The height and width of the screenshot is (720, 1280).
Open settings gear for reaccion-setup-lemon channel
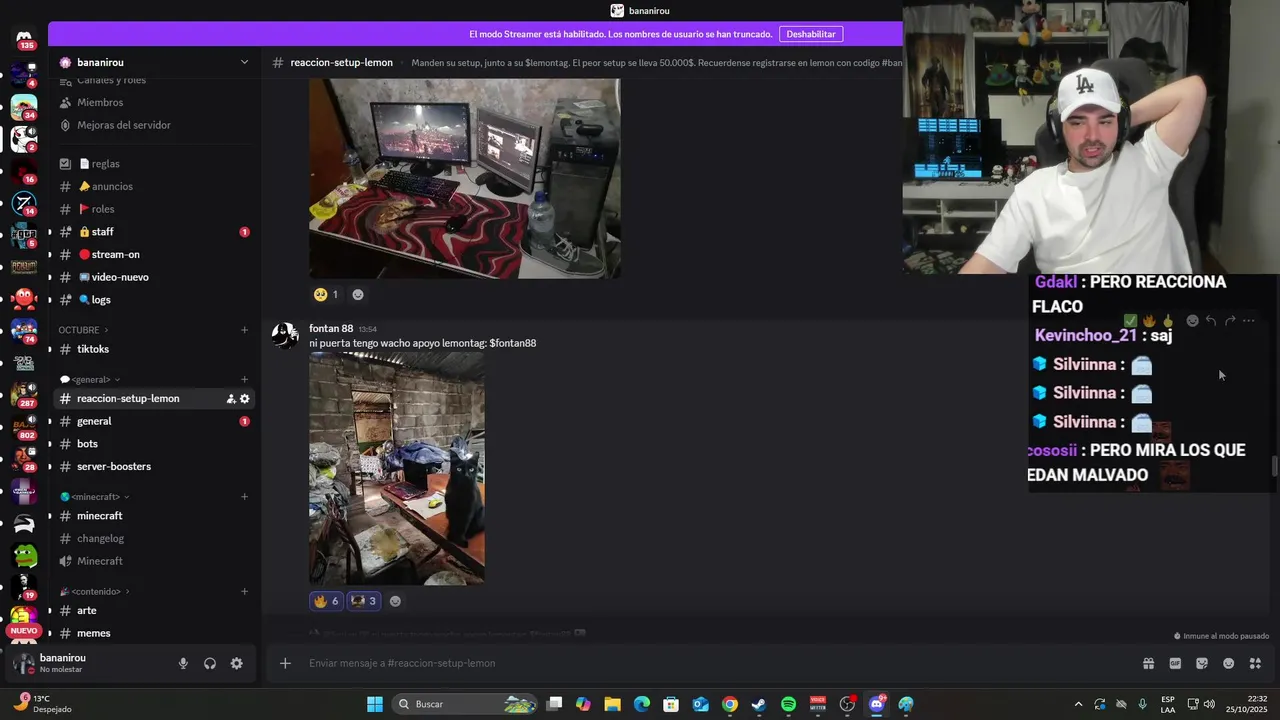(245, 398)
